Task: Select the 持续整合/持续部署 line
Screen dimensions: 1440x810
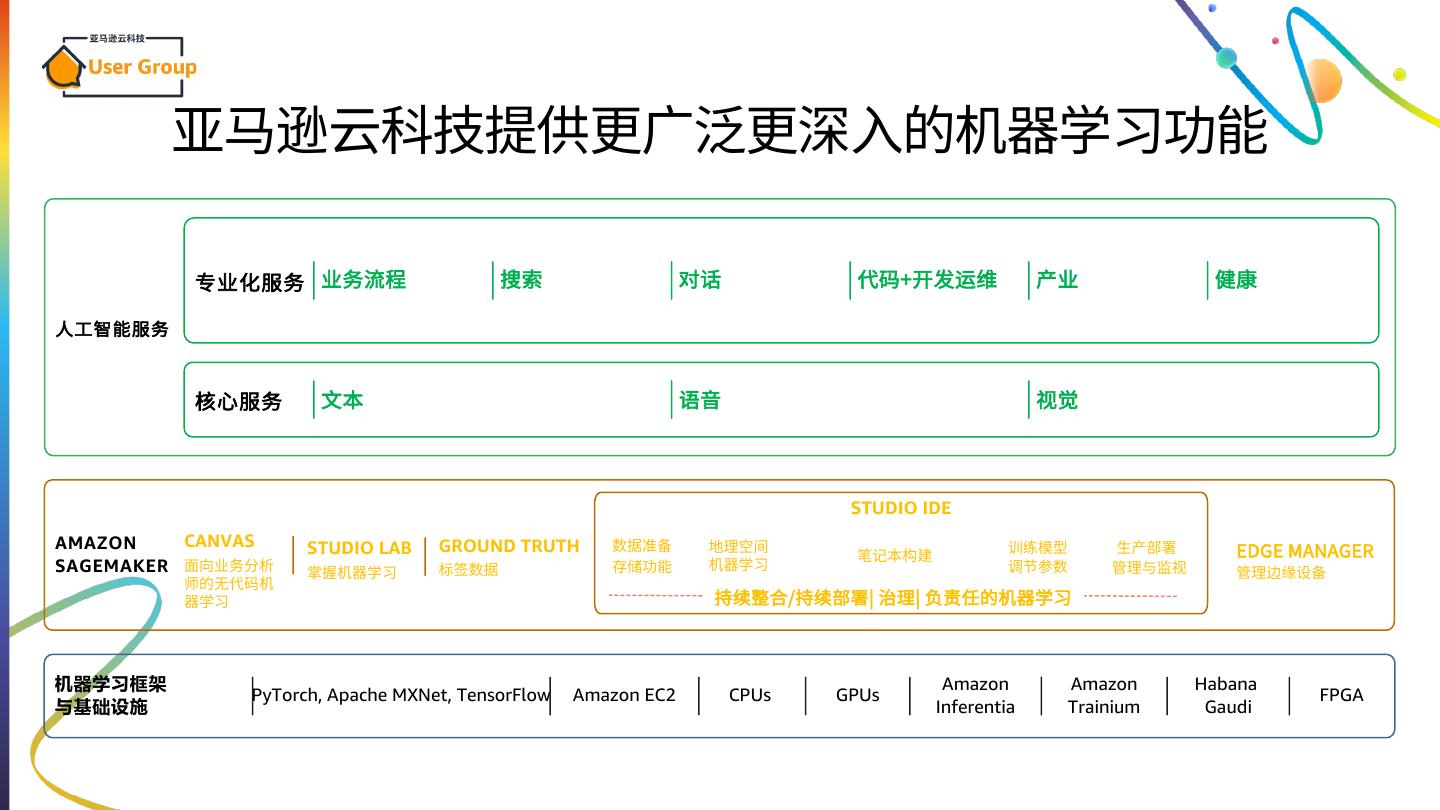Action: point(893,598)
